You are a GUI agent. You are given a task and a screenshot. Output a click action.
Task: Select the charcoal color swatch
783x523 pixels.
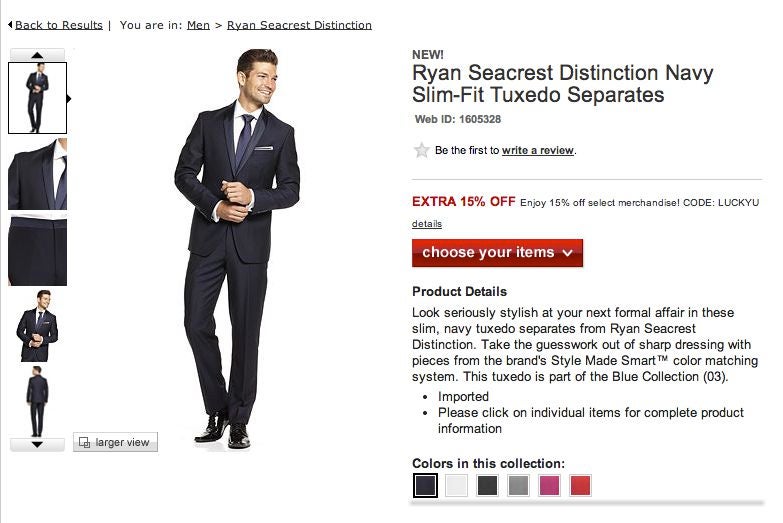(487, 486)
